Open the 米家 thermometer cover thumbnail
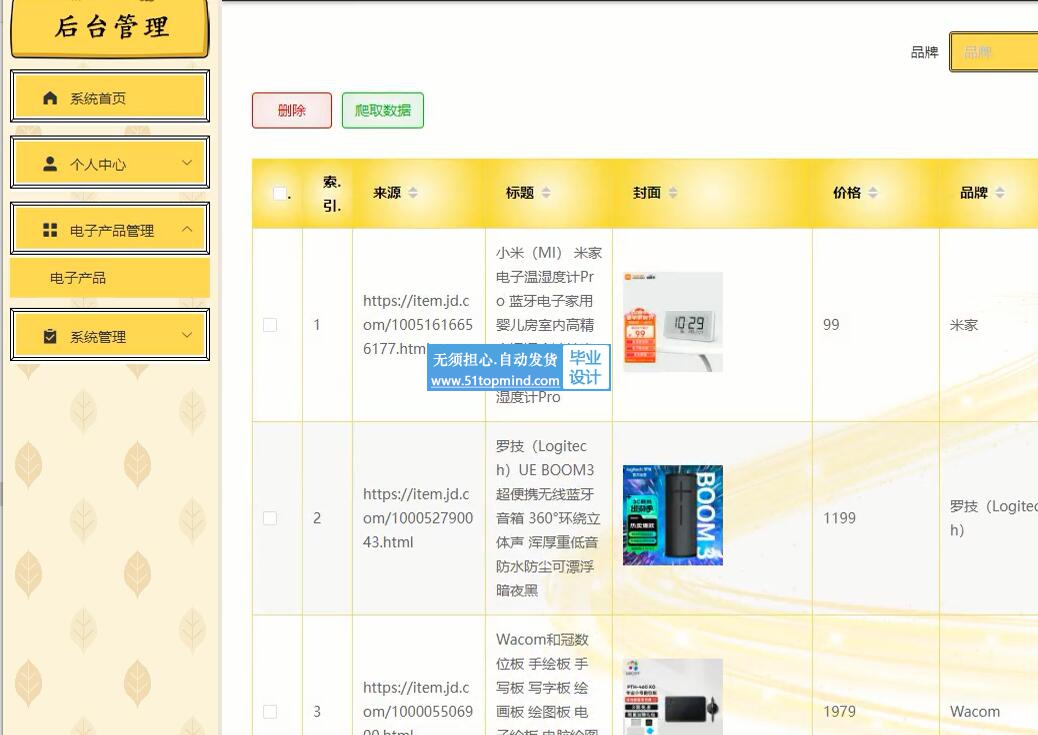Viewport: 1038px width, 735px height. click(673, 322)
